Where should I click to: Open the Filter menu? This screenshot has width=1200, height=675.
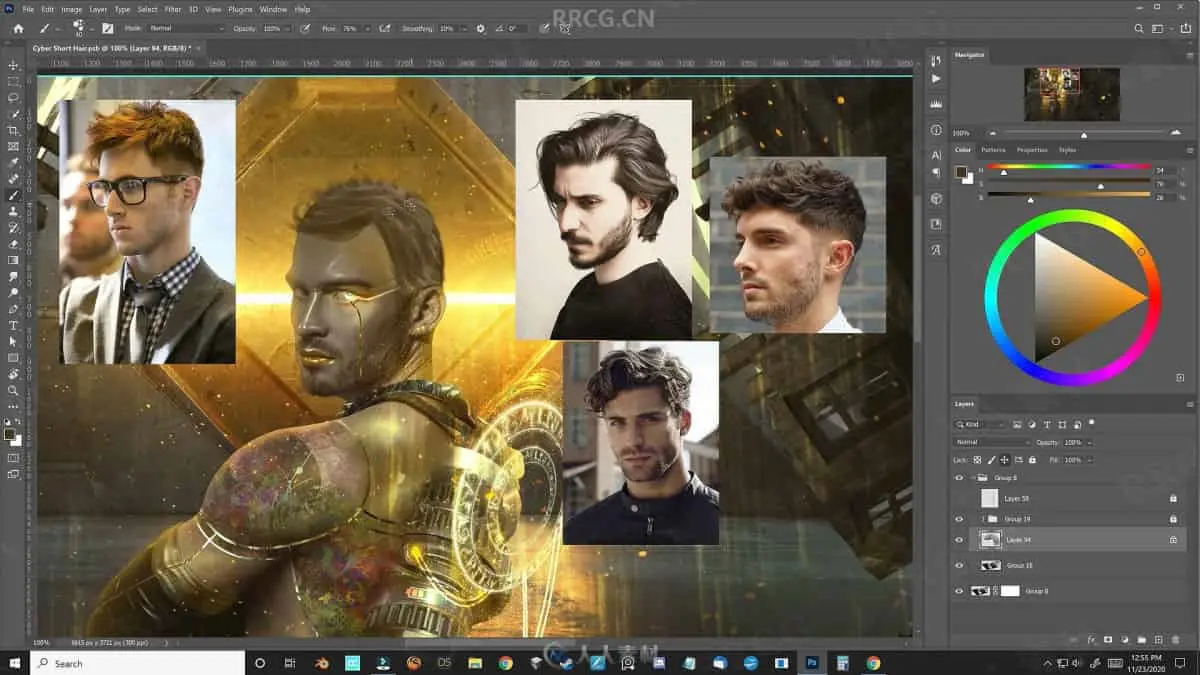coord(173,9)
